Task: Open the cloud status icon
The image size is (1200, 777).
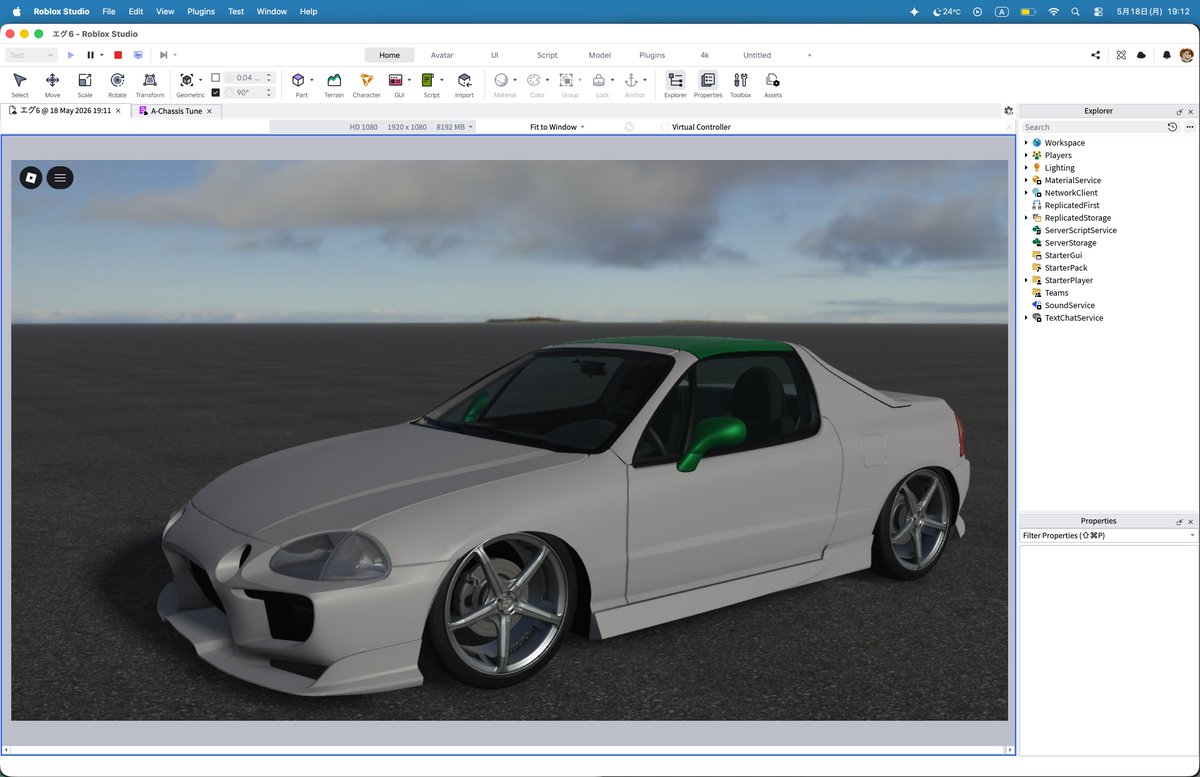Action: coord(1141,55)
